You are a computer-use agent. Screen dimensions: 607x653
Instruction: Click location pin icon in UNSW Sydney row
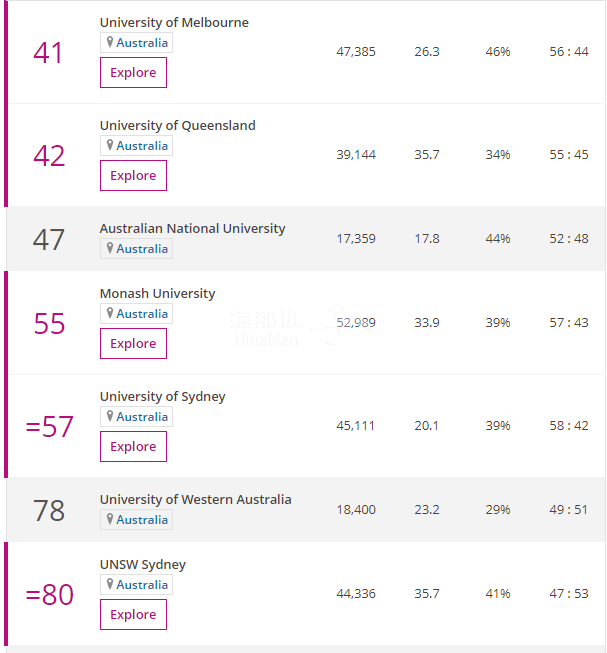click(110, 584)
